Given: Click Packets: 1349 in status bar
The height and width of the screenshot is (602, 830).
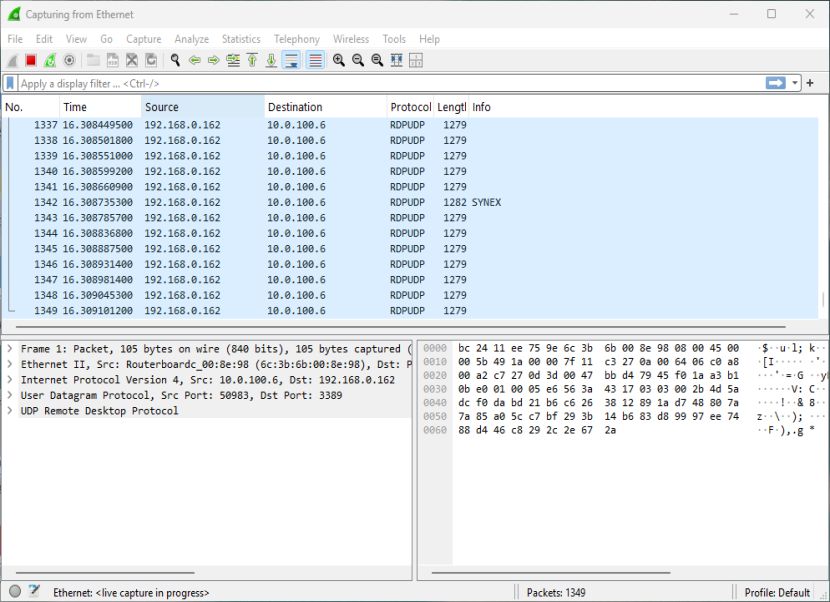Looking at the screenshot, I should pos(556,592).
